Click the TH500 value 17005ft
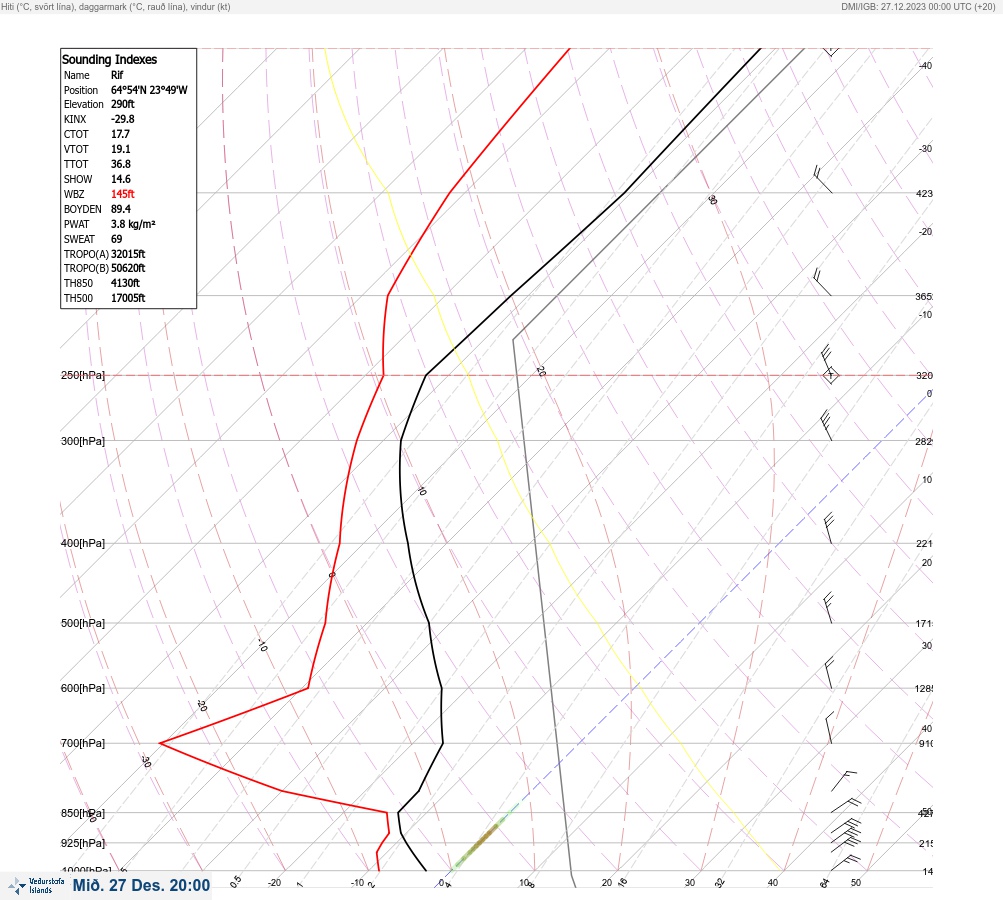The image size is (1003, 900). pos(128,298)
